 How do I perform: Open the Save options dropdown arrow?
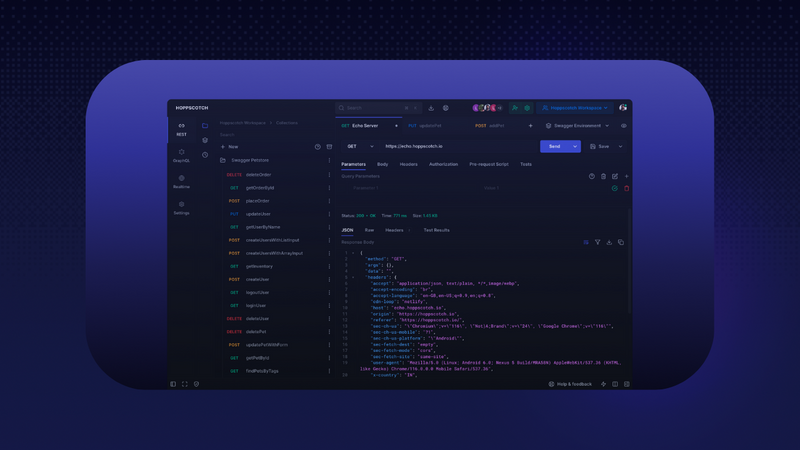[x=620, y=146]
